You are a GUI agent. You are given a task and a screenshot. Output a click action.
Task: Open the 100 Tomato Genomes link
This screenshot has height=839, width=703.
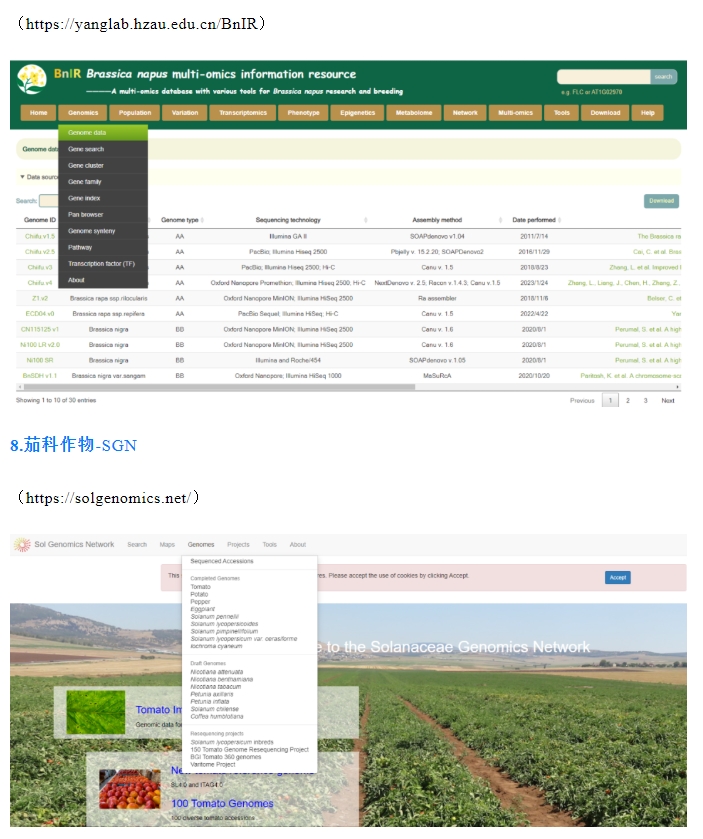tap(223, 806)
